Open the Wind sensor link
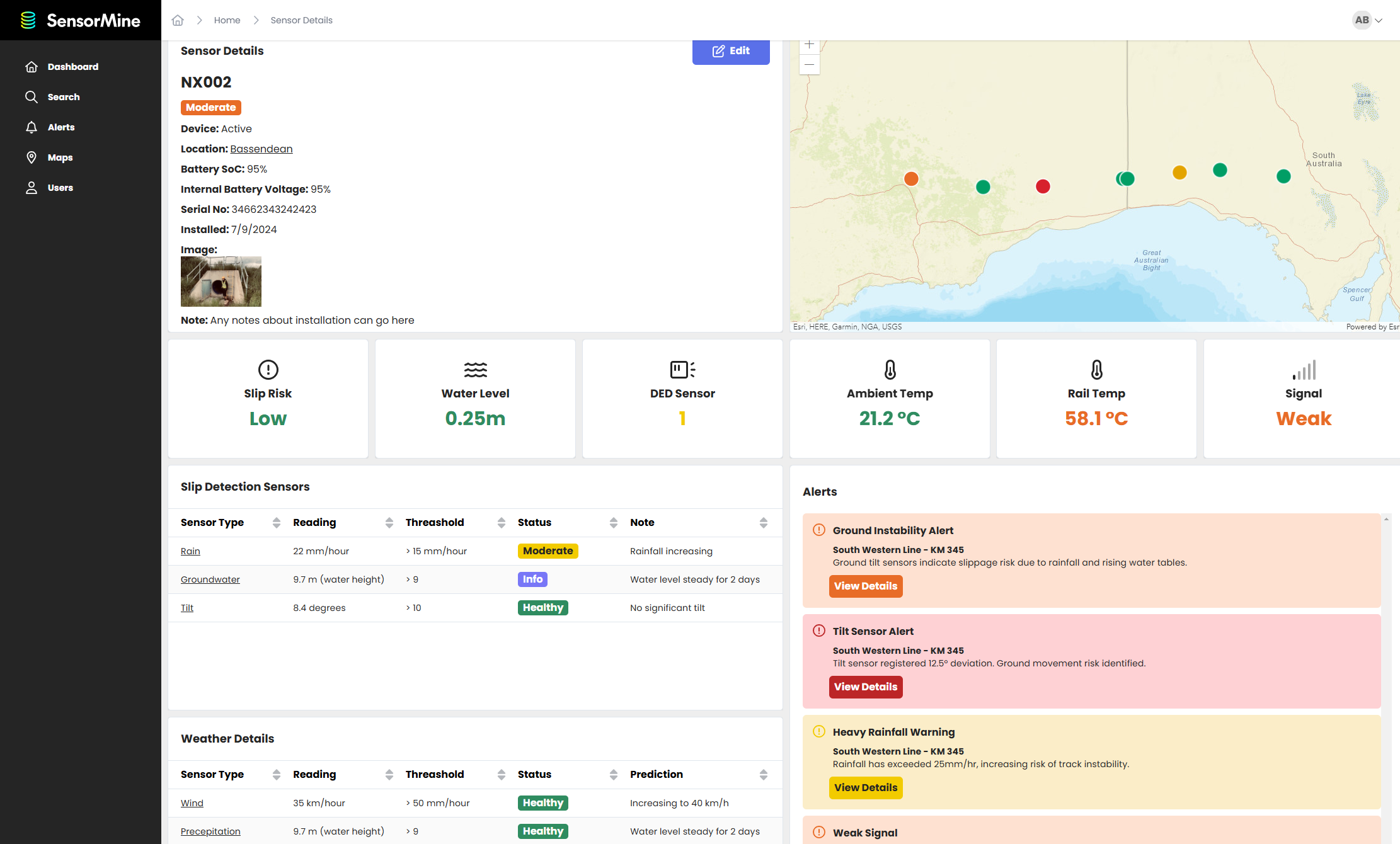 pyautogui.click(x=192, y=803)
